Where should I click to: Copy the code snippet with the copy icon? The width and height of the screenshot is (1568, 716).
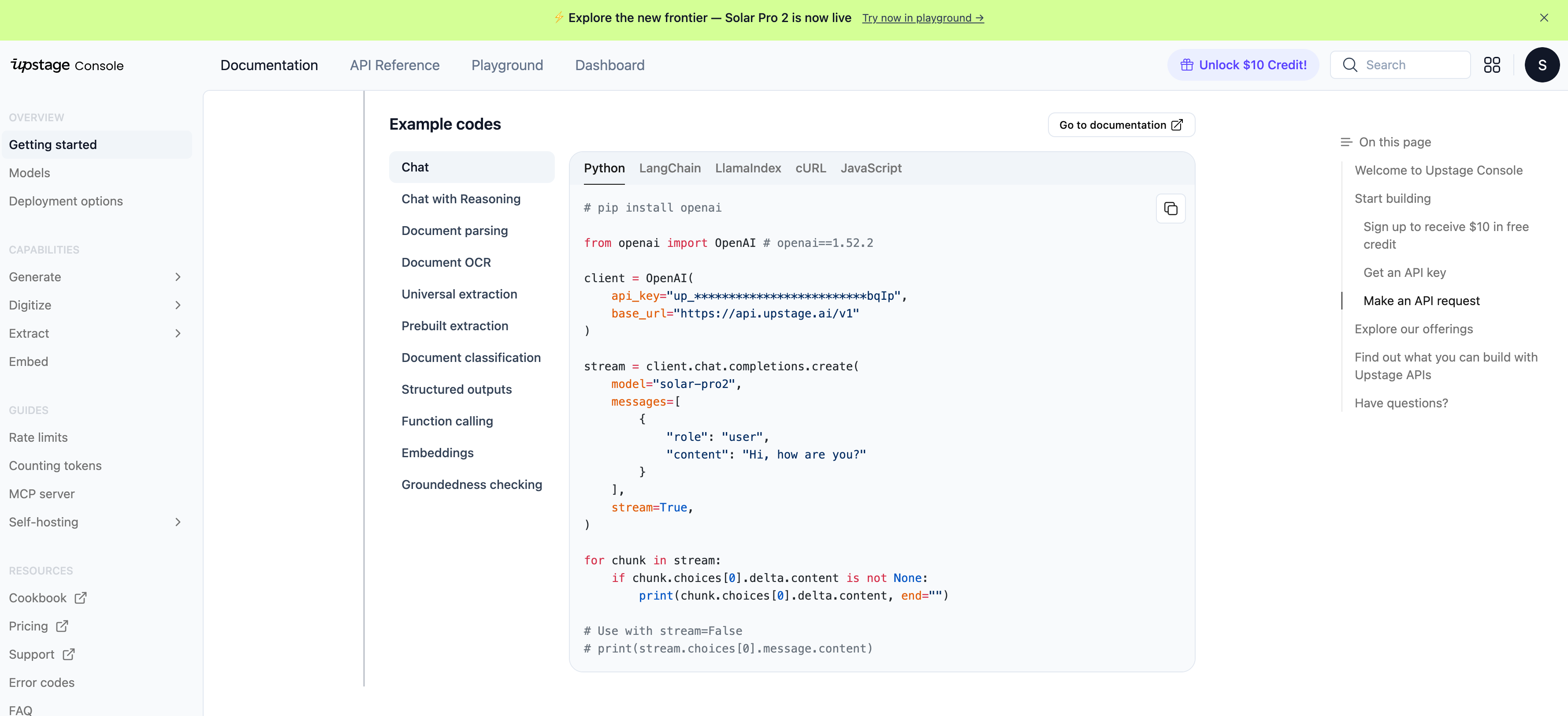coord(1170,209)
